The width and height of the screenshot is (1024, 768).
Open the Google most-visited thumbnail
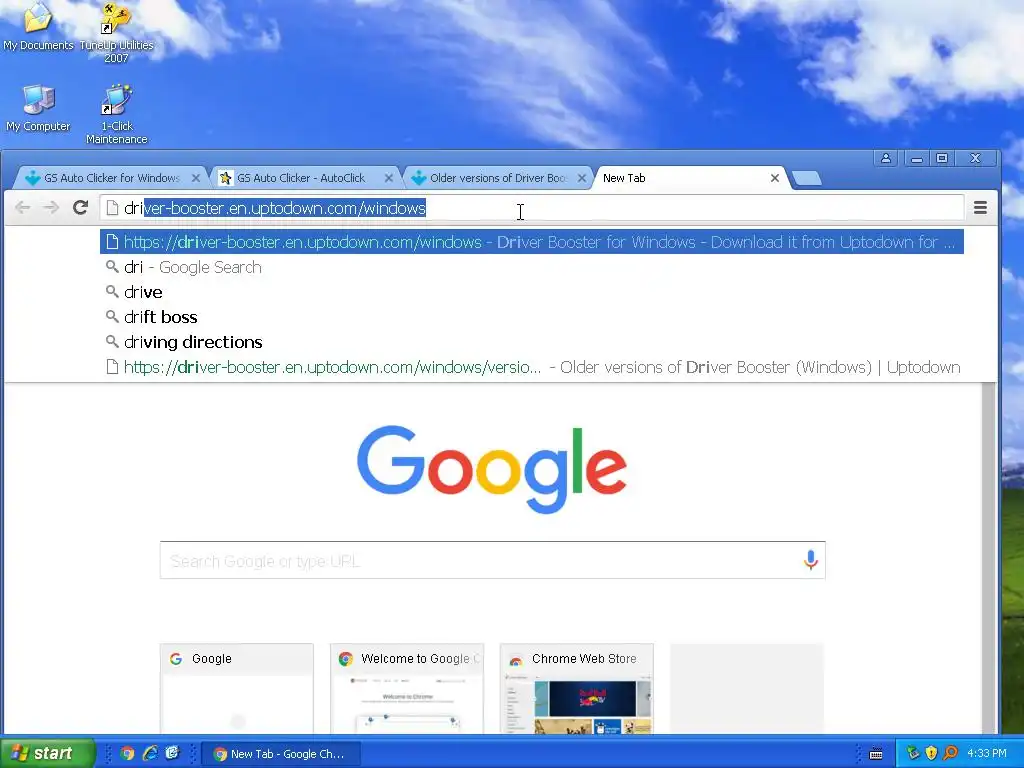pyautogui.click(x=236, y=689)
